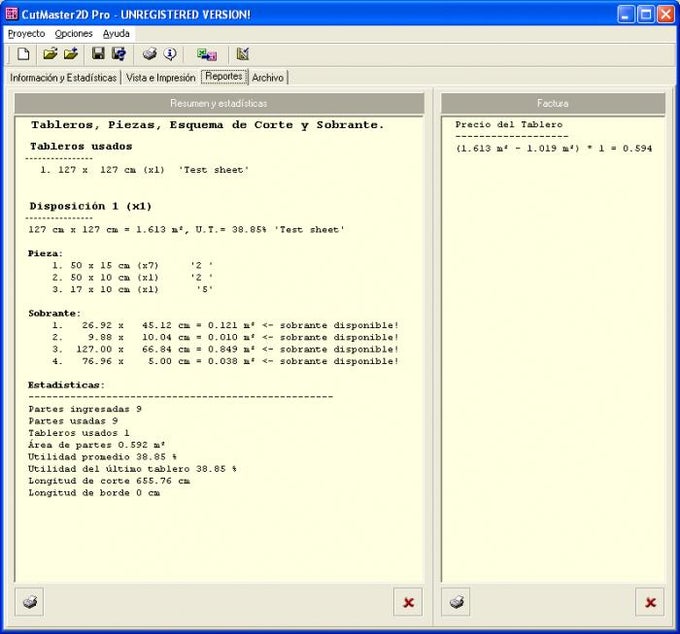Click the Open folder toolbar icon
The width and height of the screenshot is (680, 634).
tap(50, 54)
